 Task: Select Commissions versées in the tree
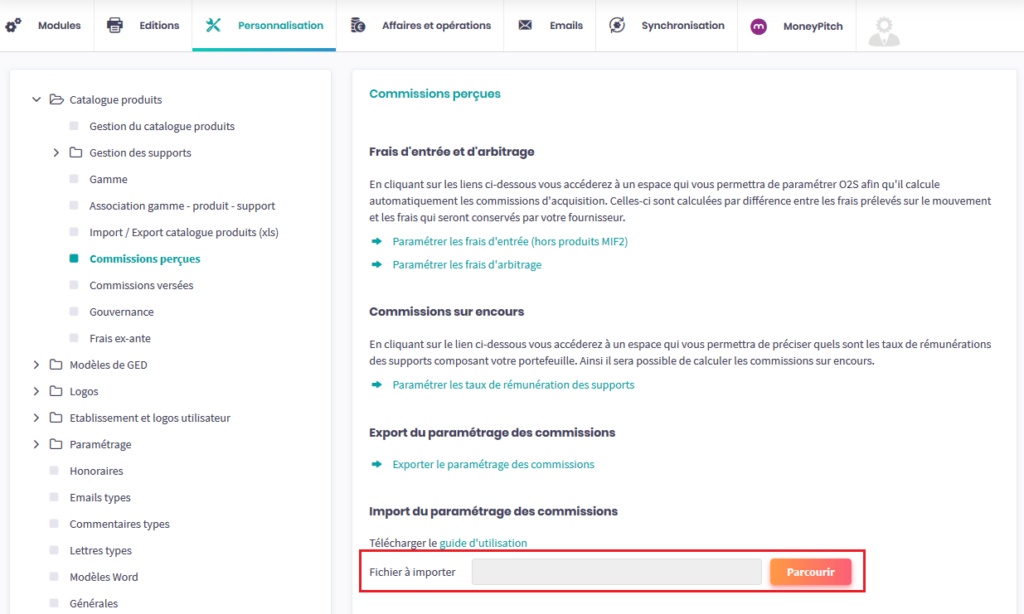pos(141,285)
